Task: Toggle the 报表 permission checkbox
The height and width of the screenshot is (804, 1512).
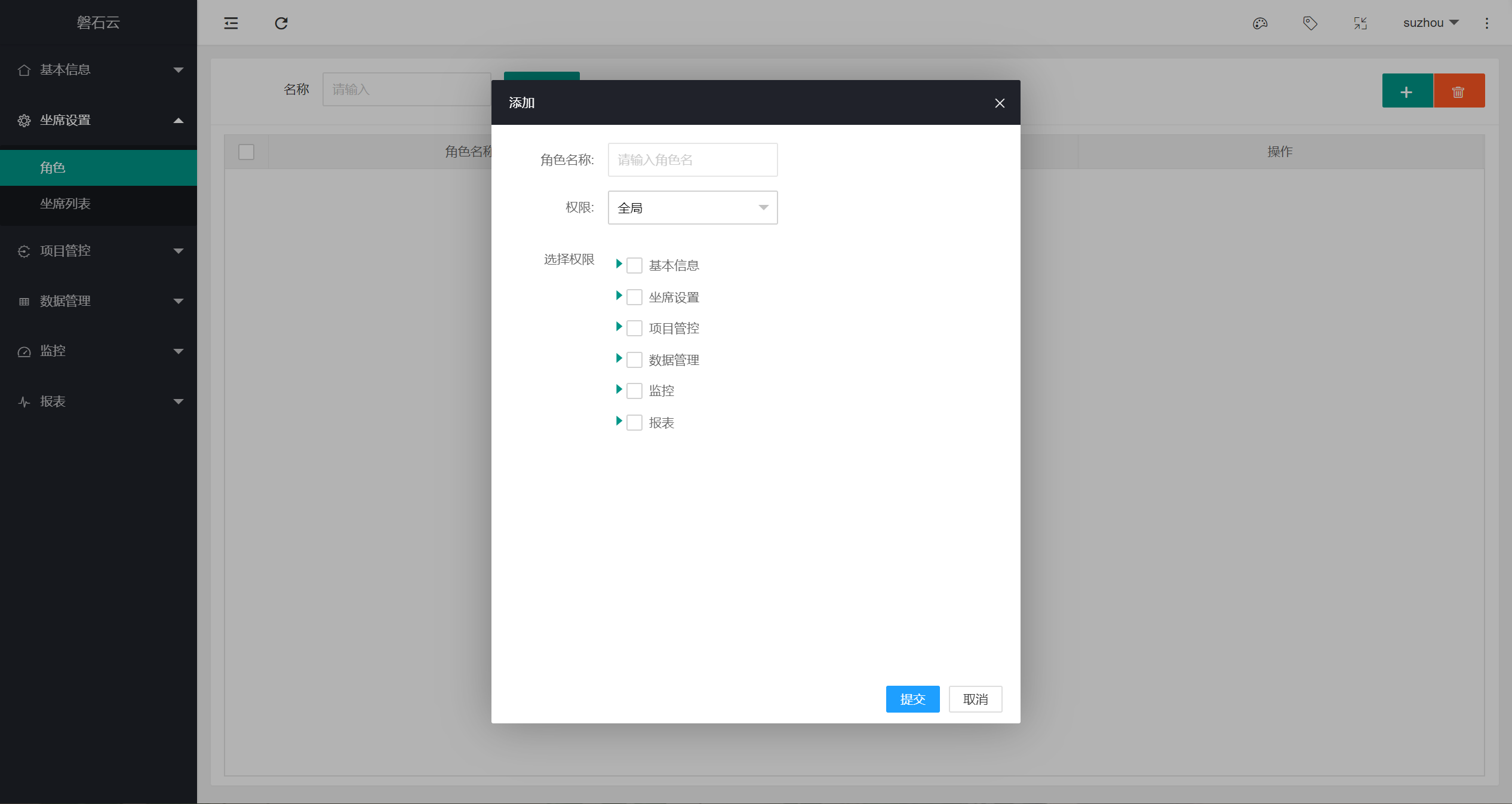Action: click(634, 423)
